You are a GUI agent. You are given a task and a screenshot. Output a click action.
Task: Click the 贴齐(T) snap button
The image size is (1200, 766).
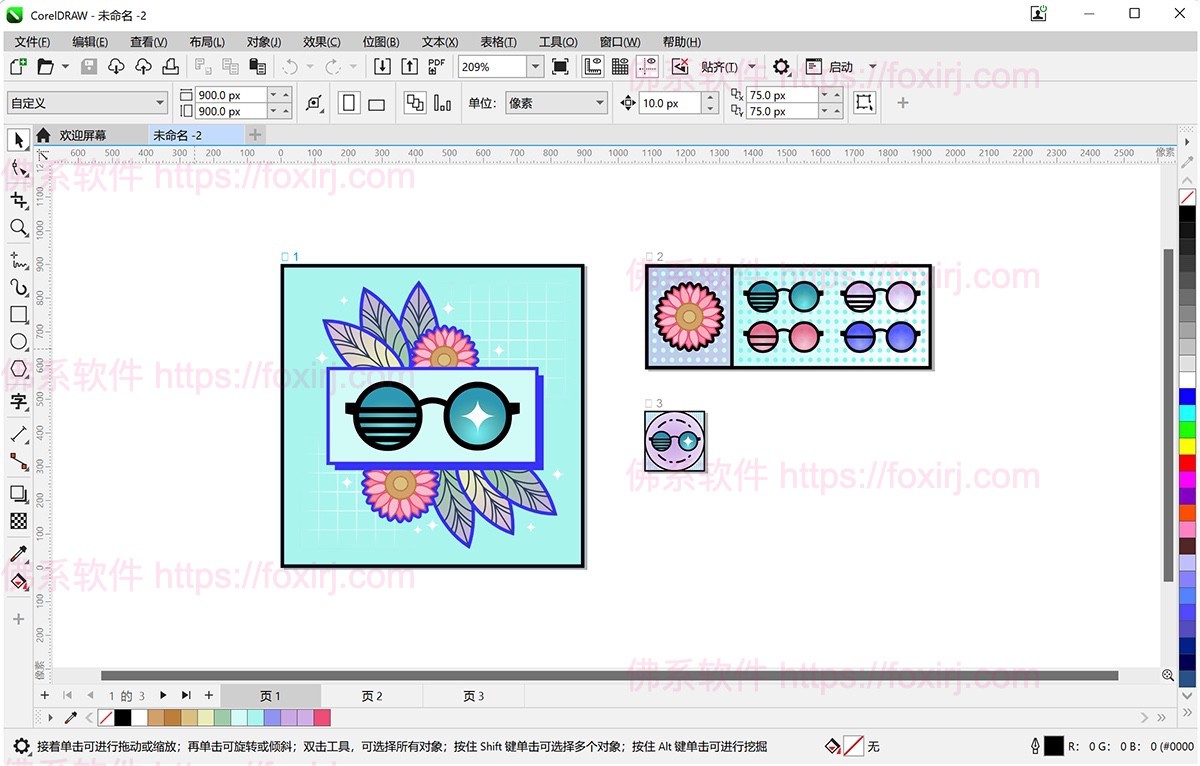pos(719,67)
